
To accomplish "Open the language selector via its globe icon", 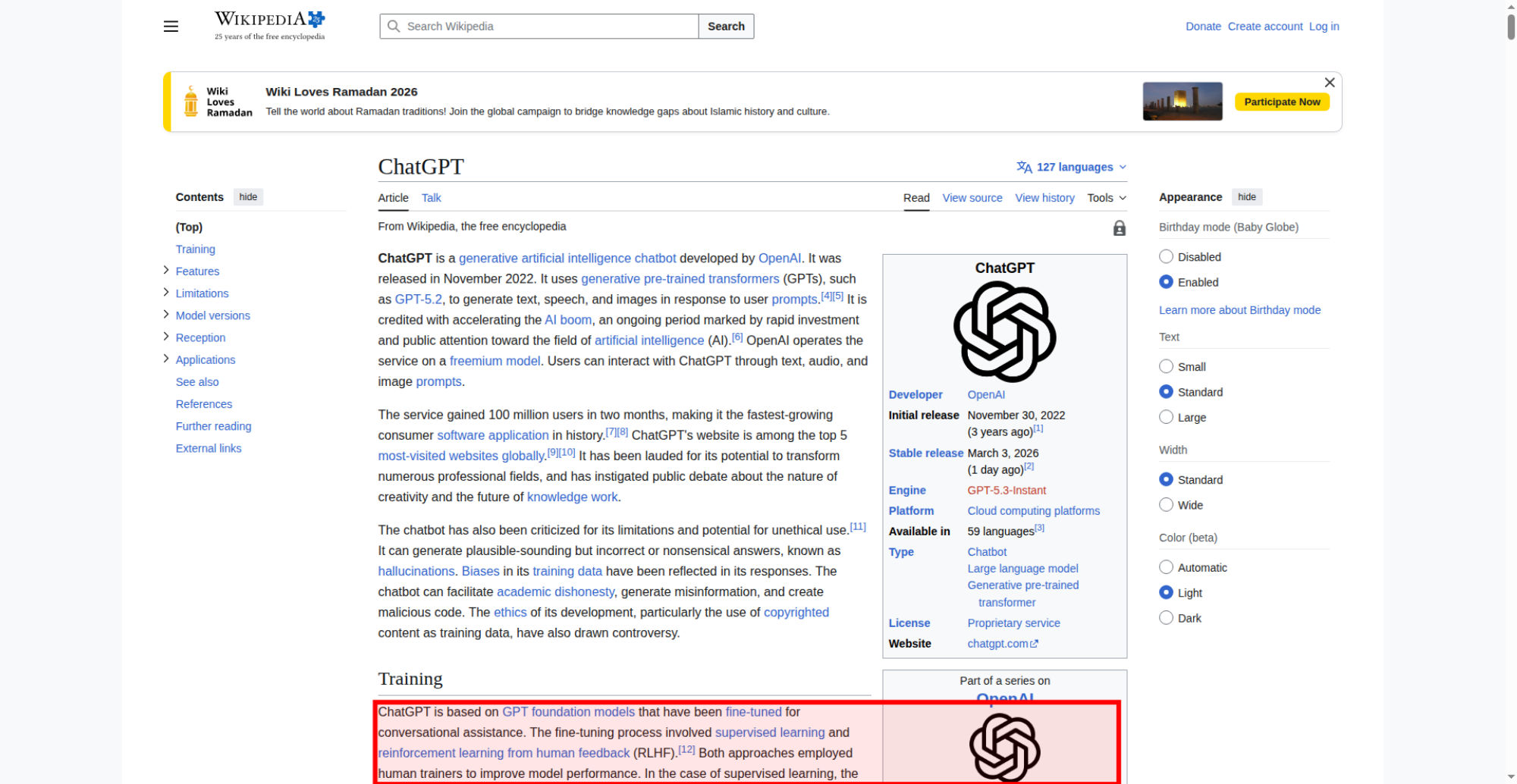I will pyautogui.click(x=1024, y=167).
